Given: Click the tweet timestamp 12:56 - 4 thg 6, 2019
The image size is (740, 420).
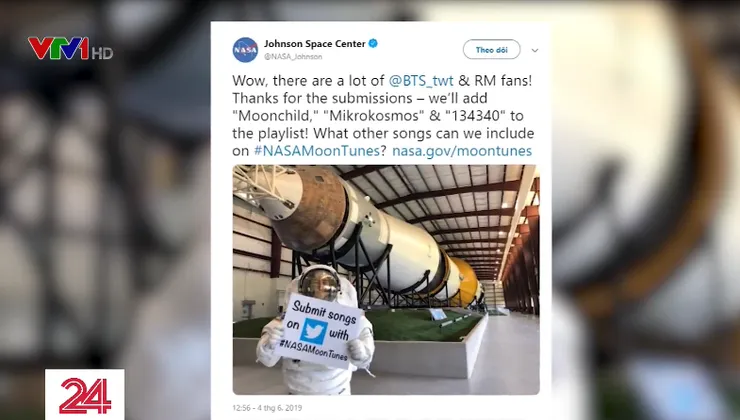Looking at the screenshot, I should (267, 408).
